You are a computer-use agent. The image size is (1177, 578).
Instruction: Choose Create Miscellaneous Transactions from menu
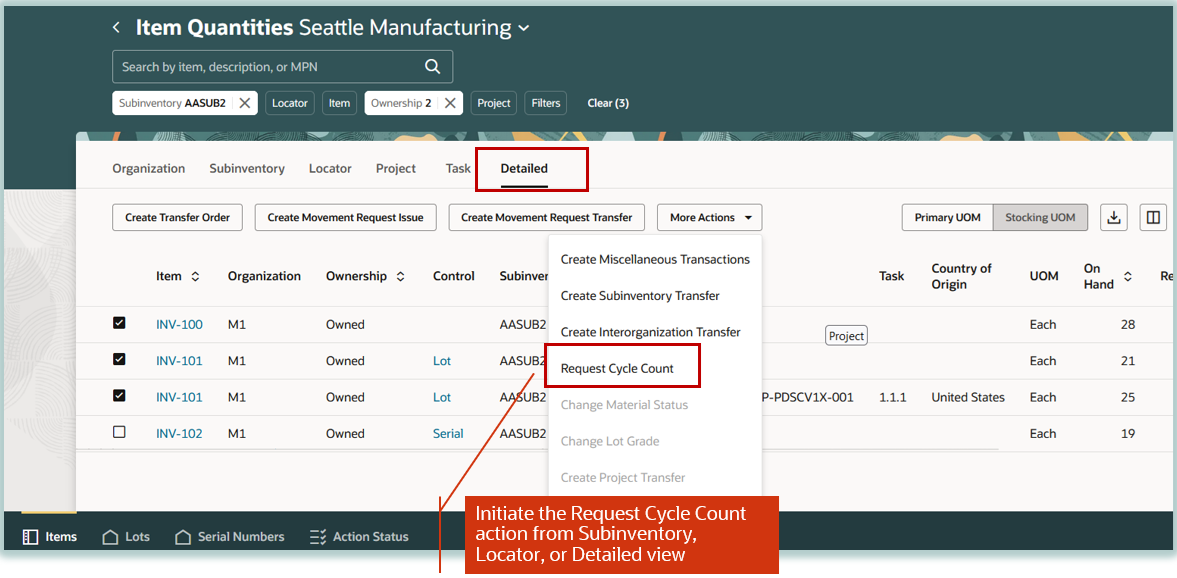(655, 260)
